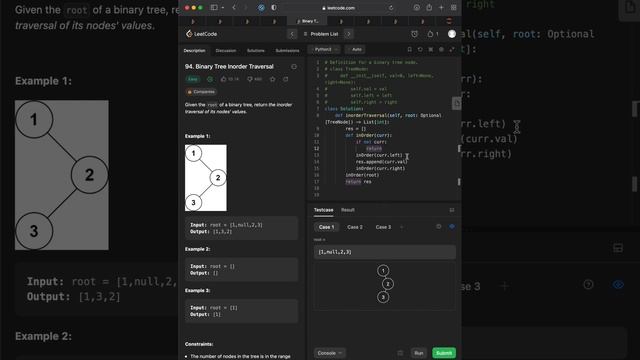640x360 pixels.
Task: Dislike the problem with the thumbs-down
Action: [254, 79]
